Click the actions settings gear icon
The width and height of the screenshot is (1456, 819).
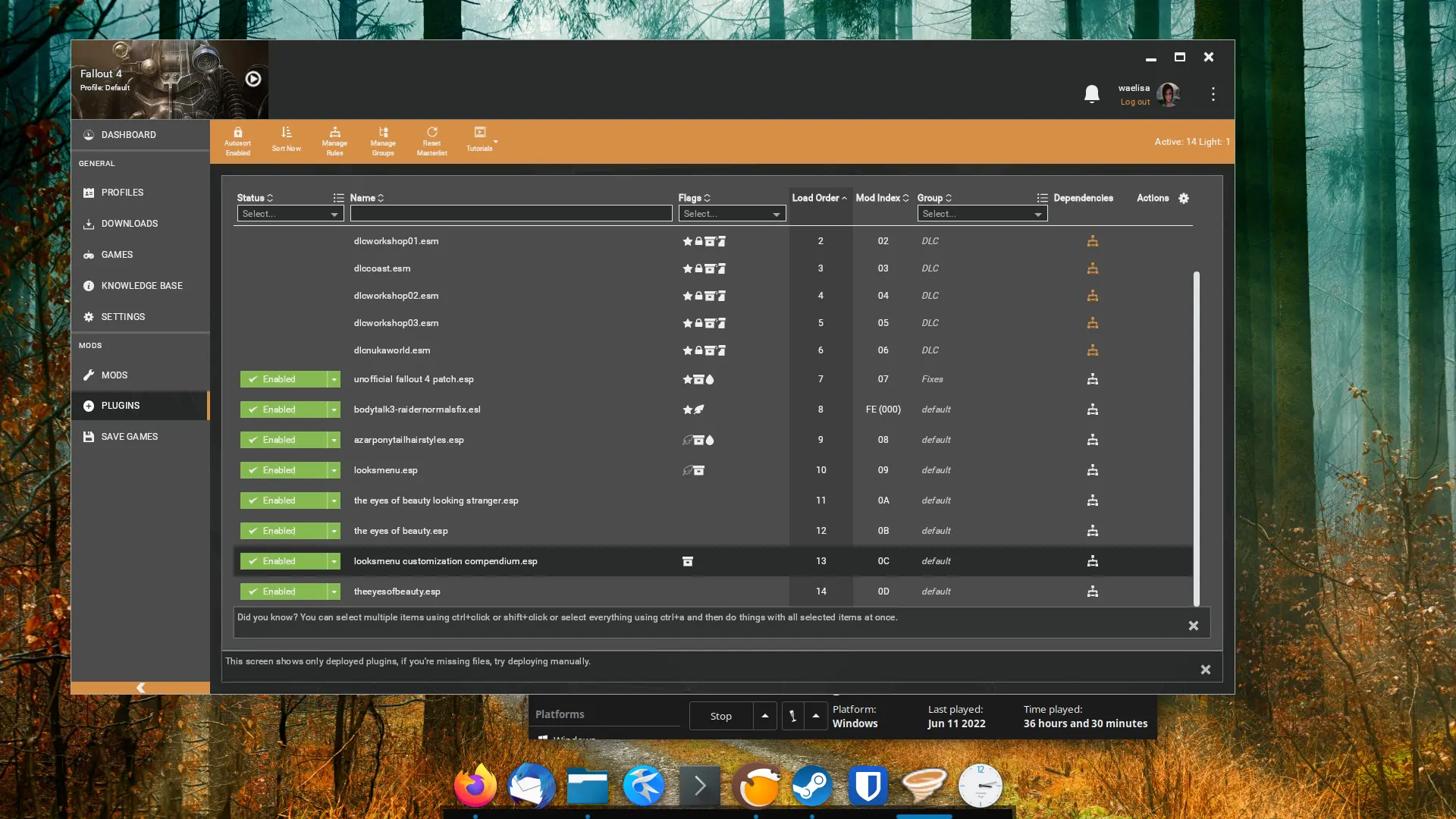pyautogui.click(x=1184, y=198)
